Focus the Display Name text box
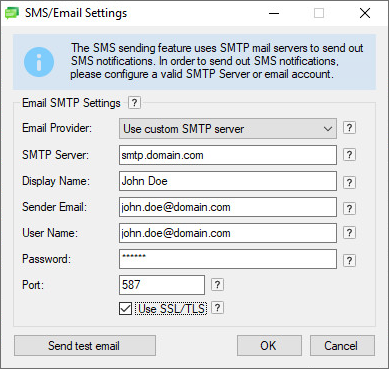 pyautogui.click(x=228, y=181)
